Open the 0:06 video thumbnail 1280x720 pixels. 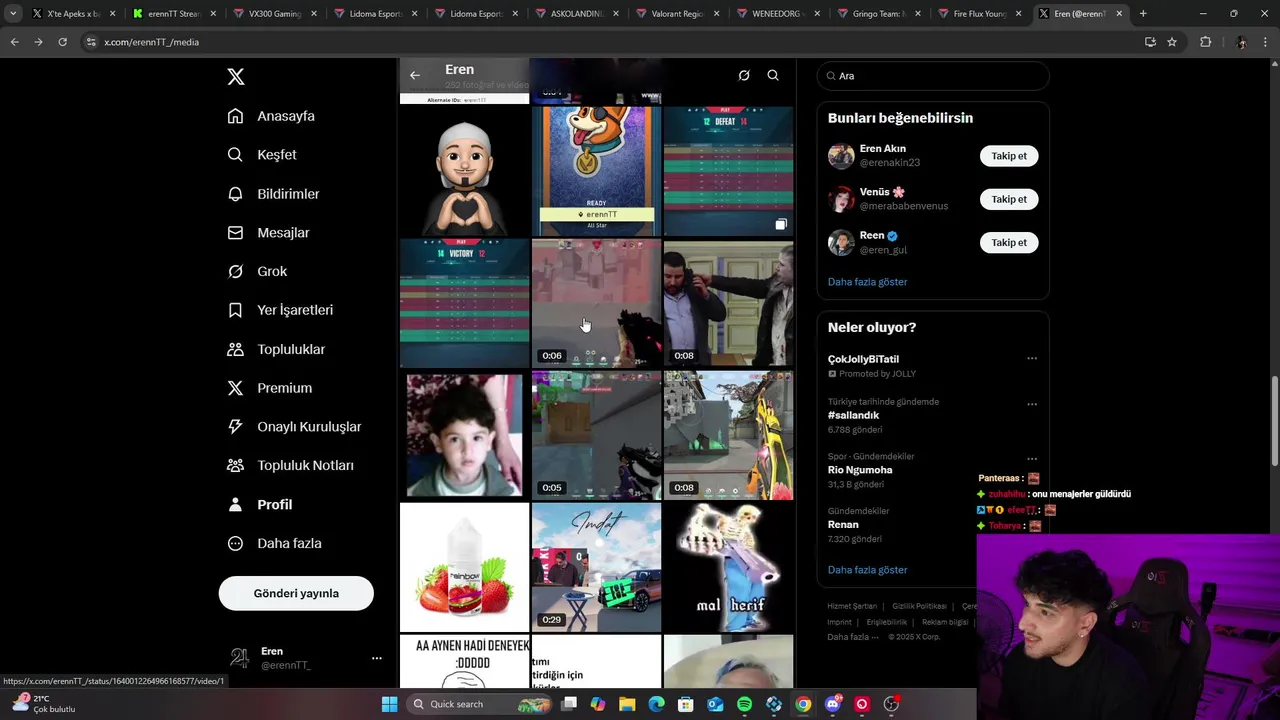click(x=596, y=303)
